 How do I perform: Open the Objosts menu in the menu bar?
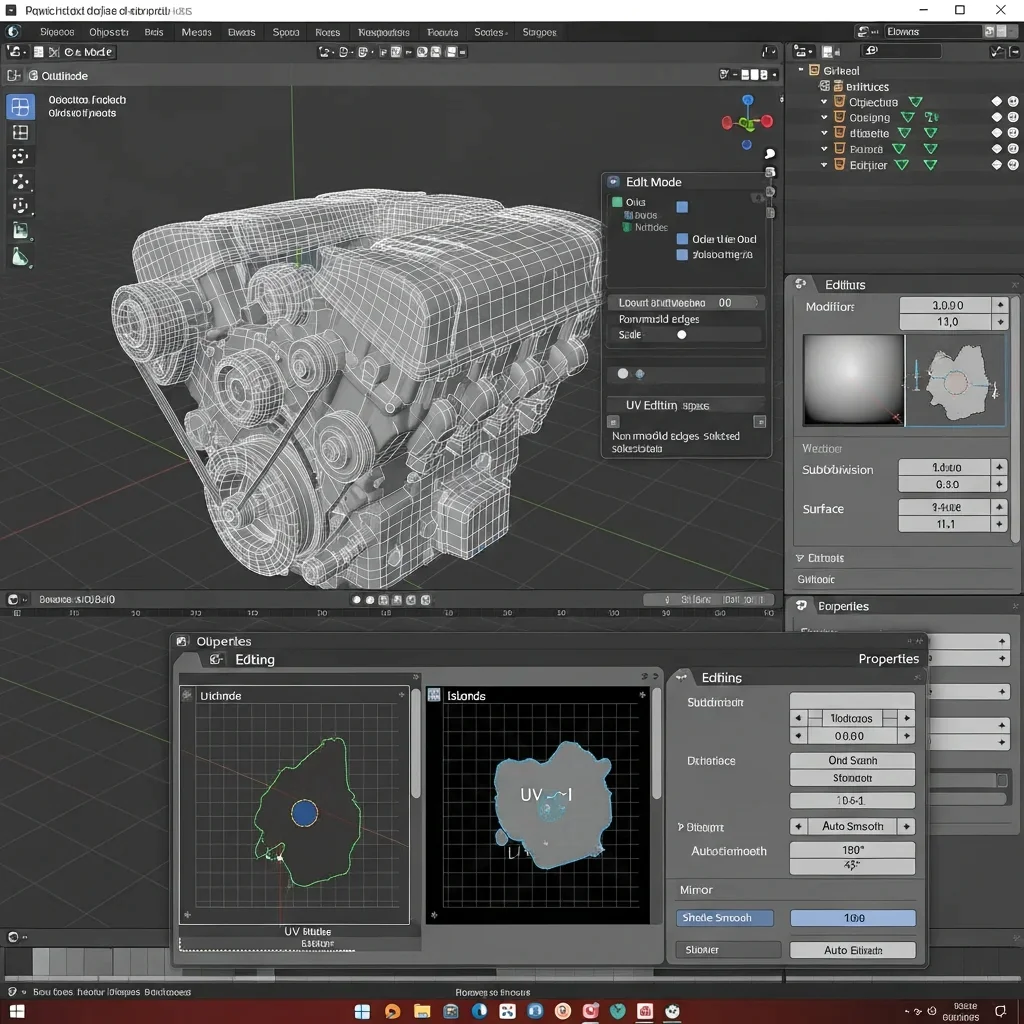(x=108, y=32)
